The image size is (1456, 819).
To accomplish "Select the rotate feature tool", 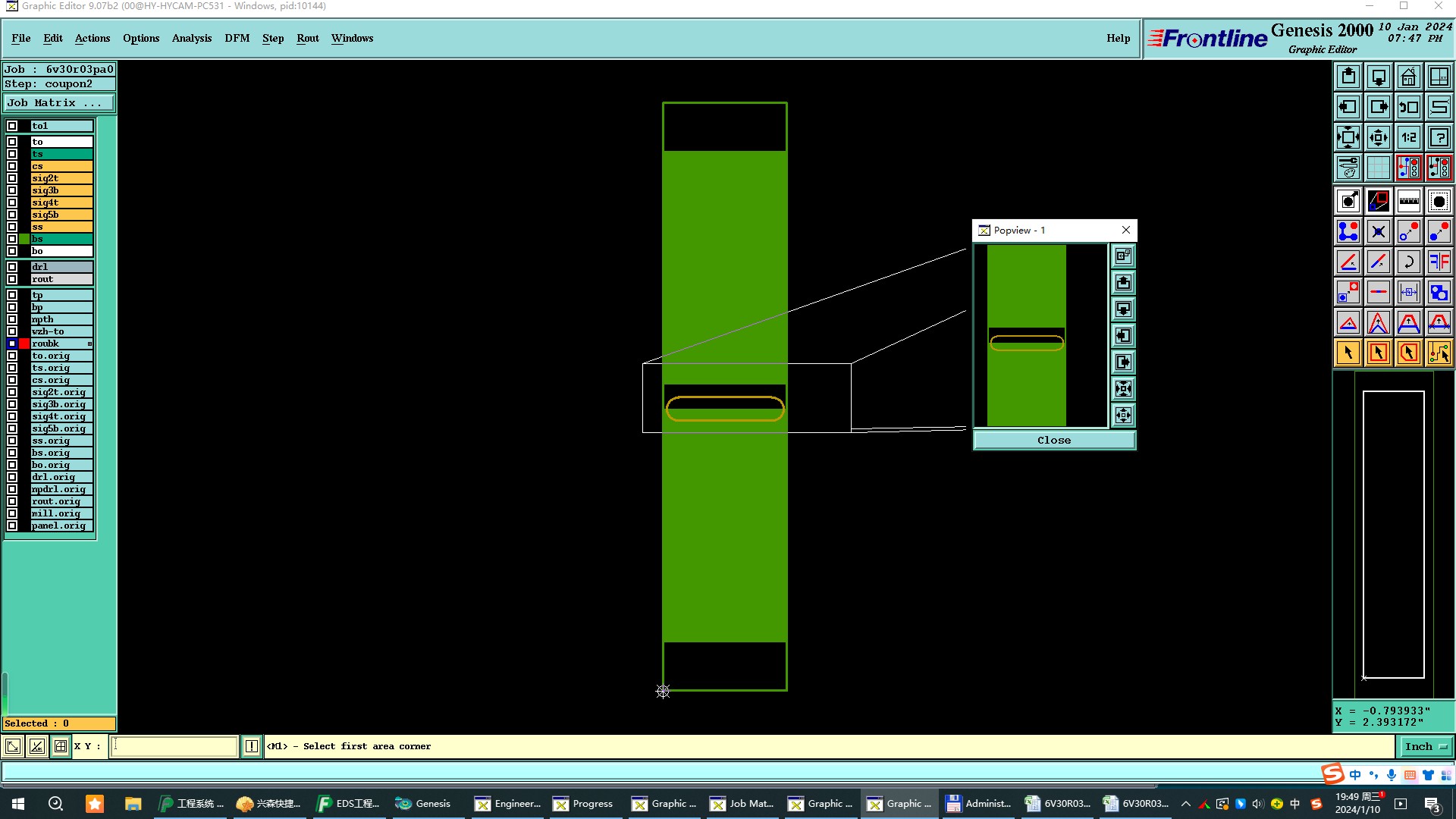I will [1408, 262].
